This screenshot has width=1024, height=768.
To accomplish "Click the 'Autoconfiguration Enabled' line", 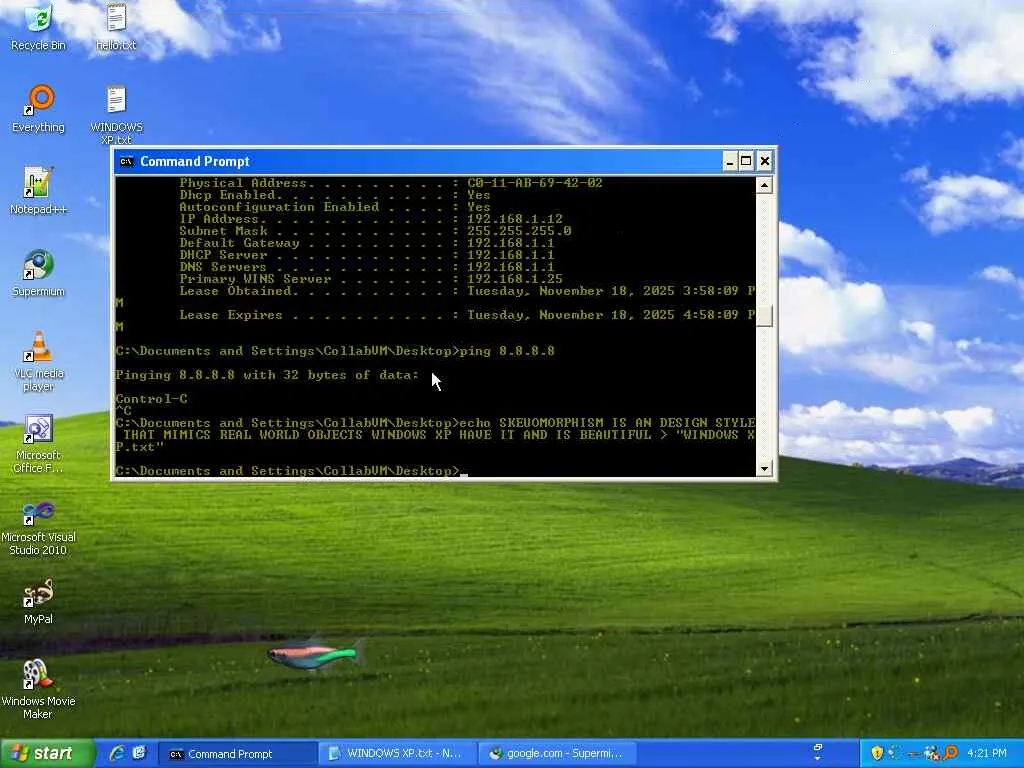I will tap(334, 207).
